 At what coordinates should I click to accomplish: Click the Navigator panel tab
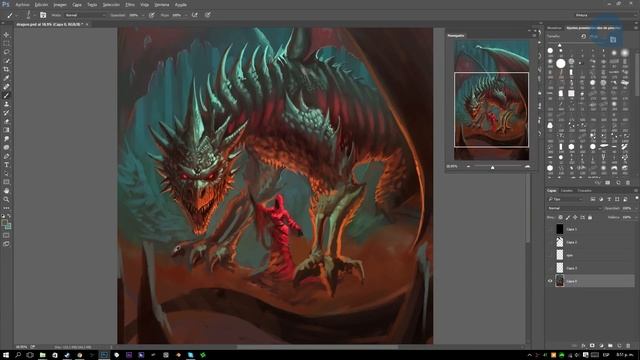tap(456, 36)
